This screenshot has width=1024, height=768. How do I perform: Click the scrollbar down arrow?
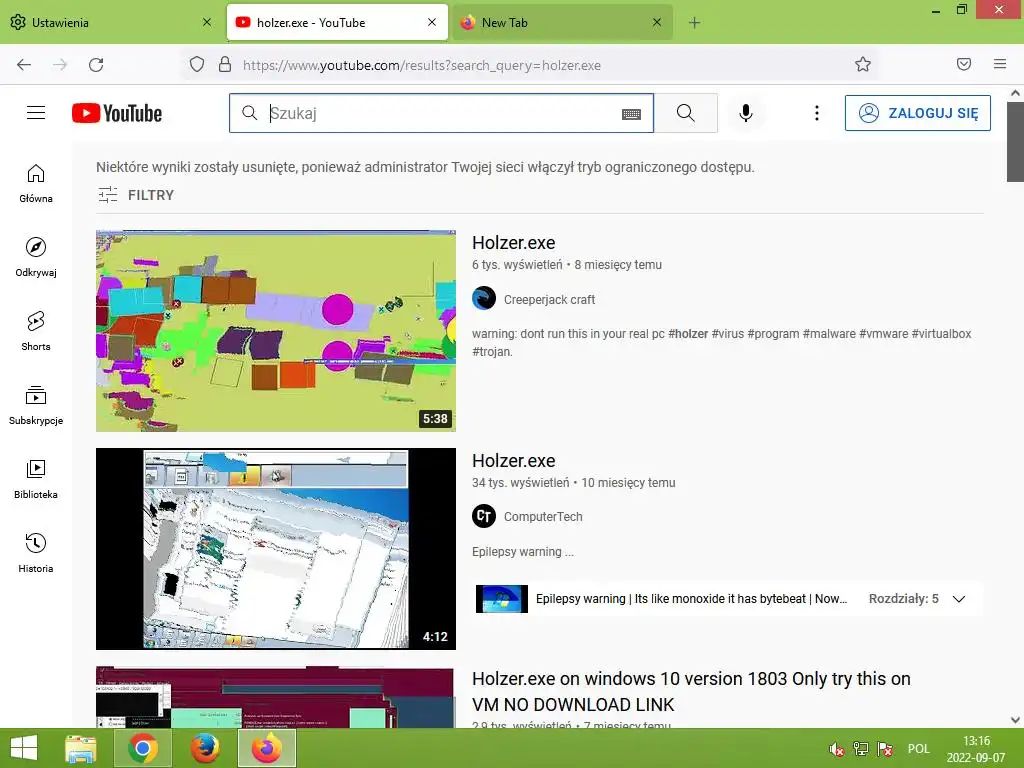1015,720
